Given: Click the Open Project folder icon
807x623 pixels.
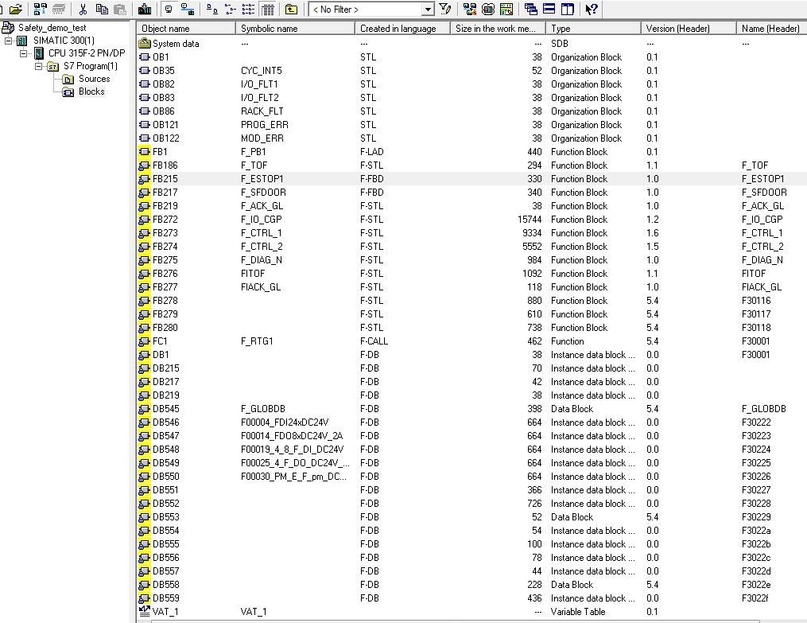Looking at the screenshot, I should [16, 9].
